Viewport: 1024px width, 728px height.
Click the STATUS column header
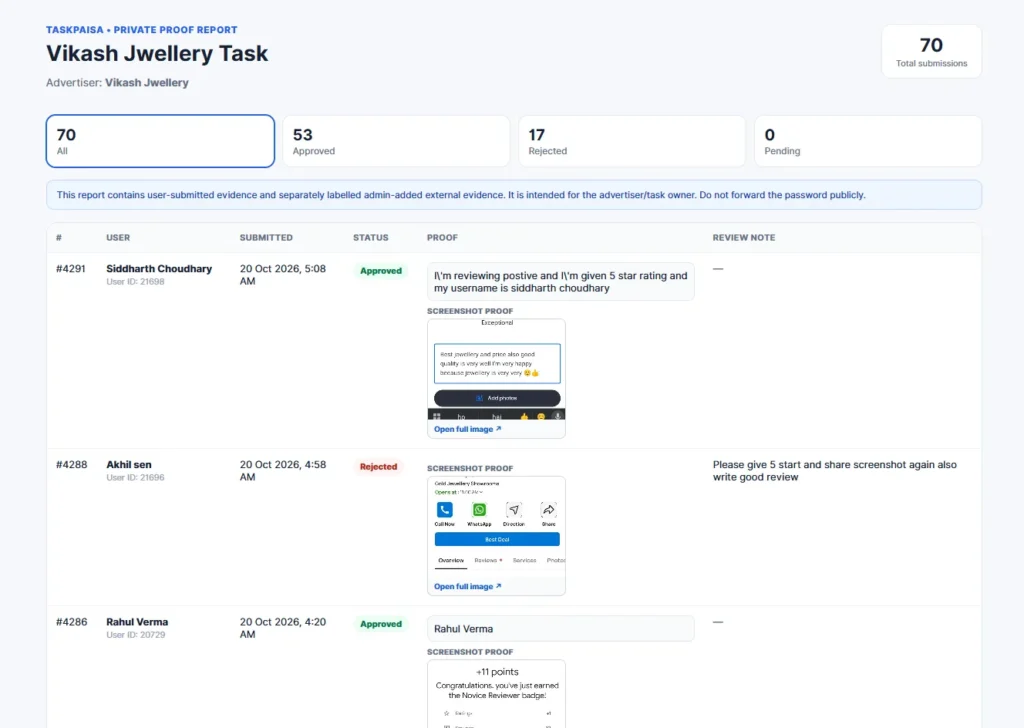point(371,238)
